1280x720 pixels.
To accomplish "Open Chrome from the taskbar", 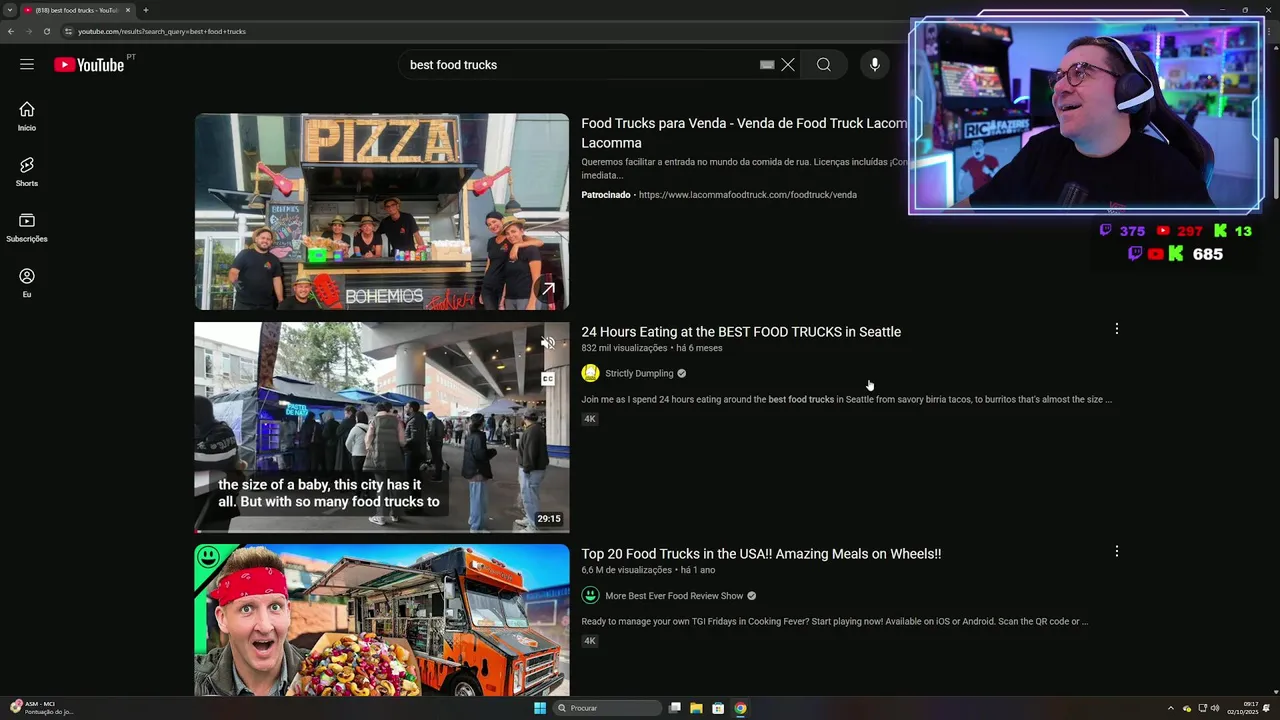I will click(740, 708).
